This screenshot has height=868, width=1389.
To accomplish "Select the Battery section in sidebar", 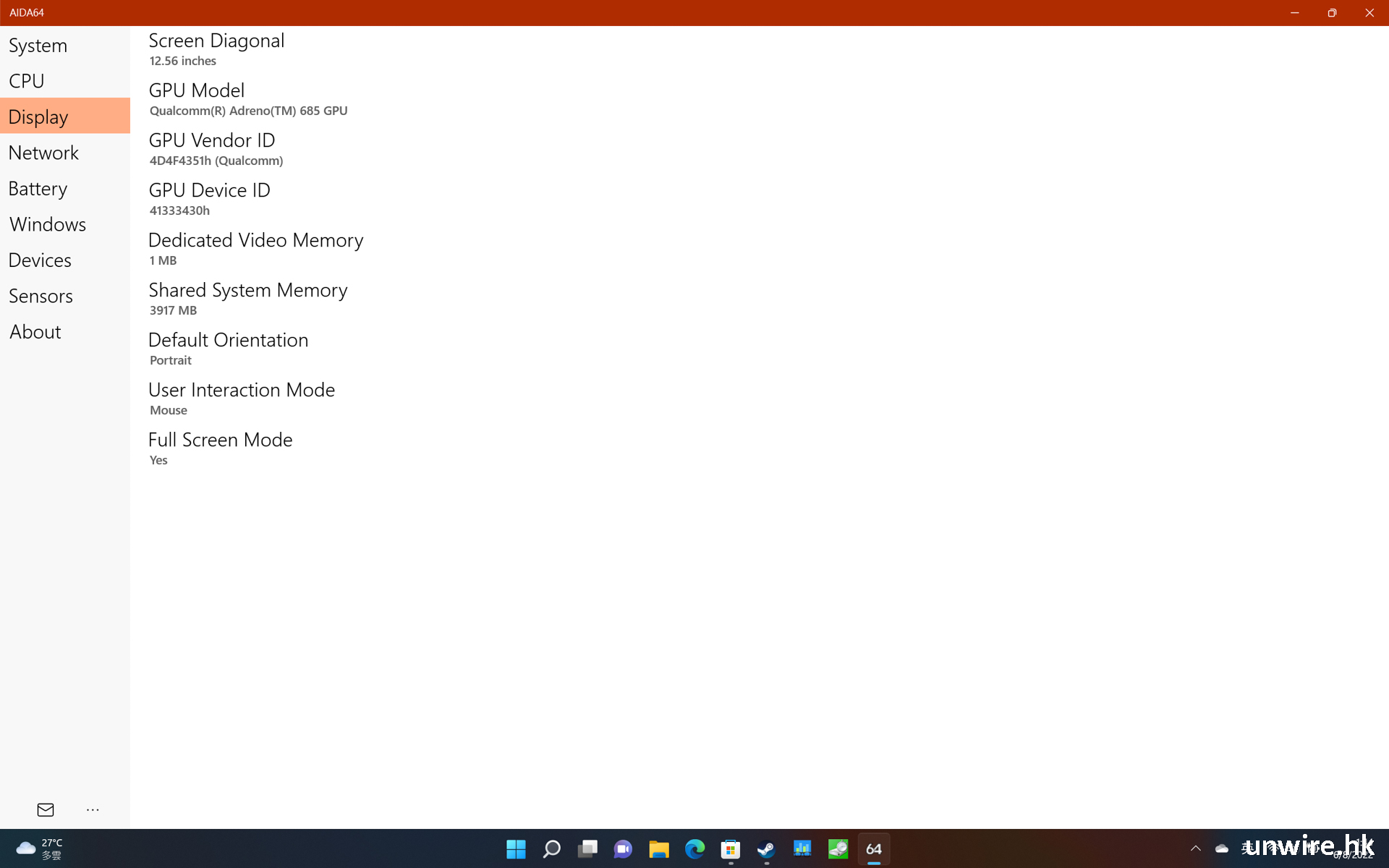I will (38, 189).
